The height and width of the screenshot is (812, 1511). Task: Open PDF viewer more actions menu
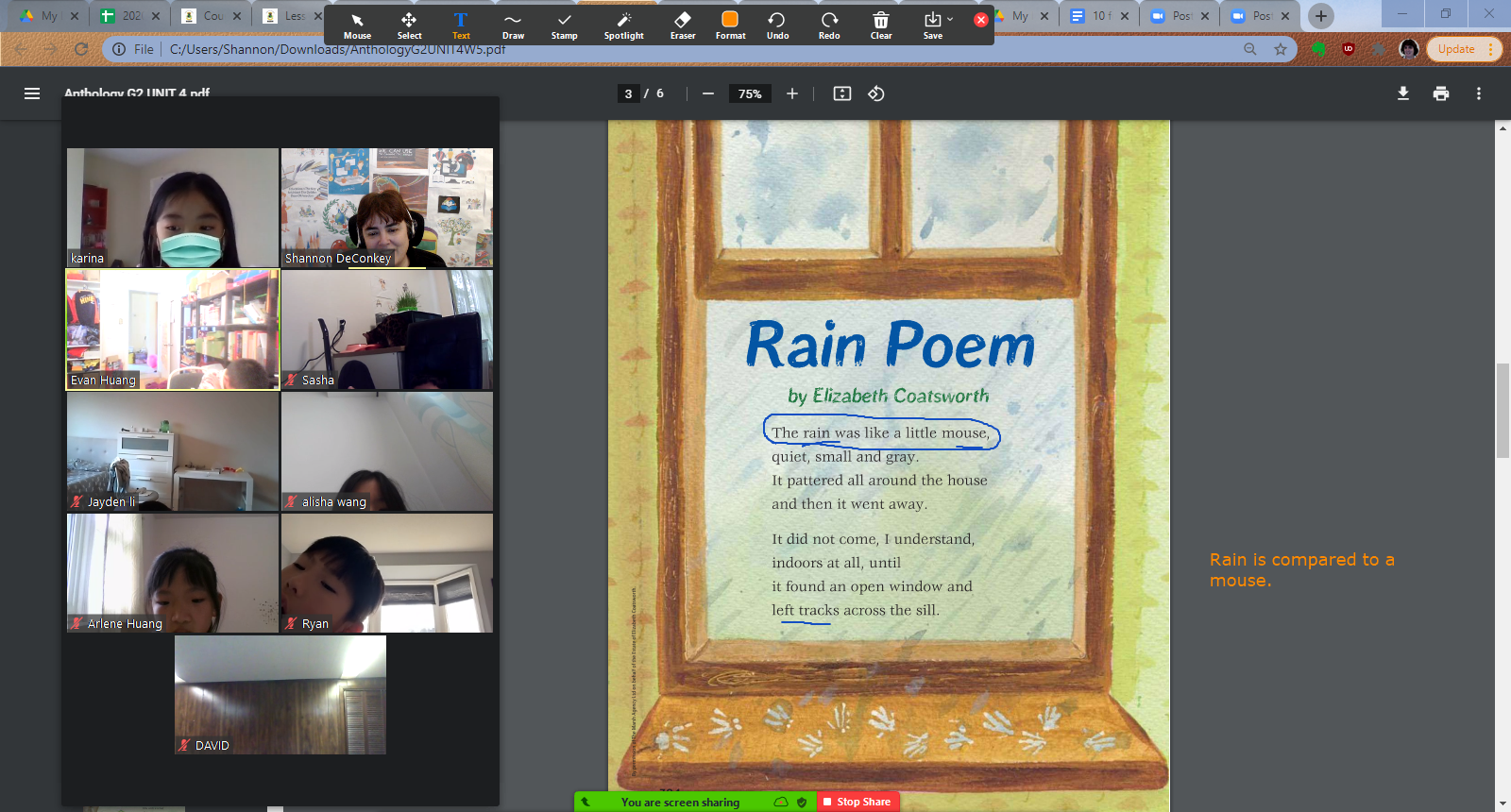[x=1479, y=93]
